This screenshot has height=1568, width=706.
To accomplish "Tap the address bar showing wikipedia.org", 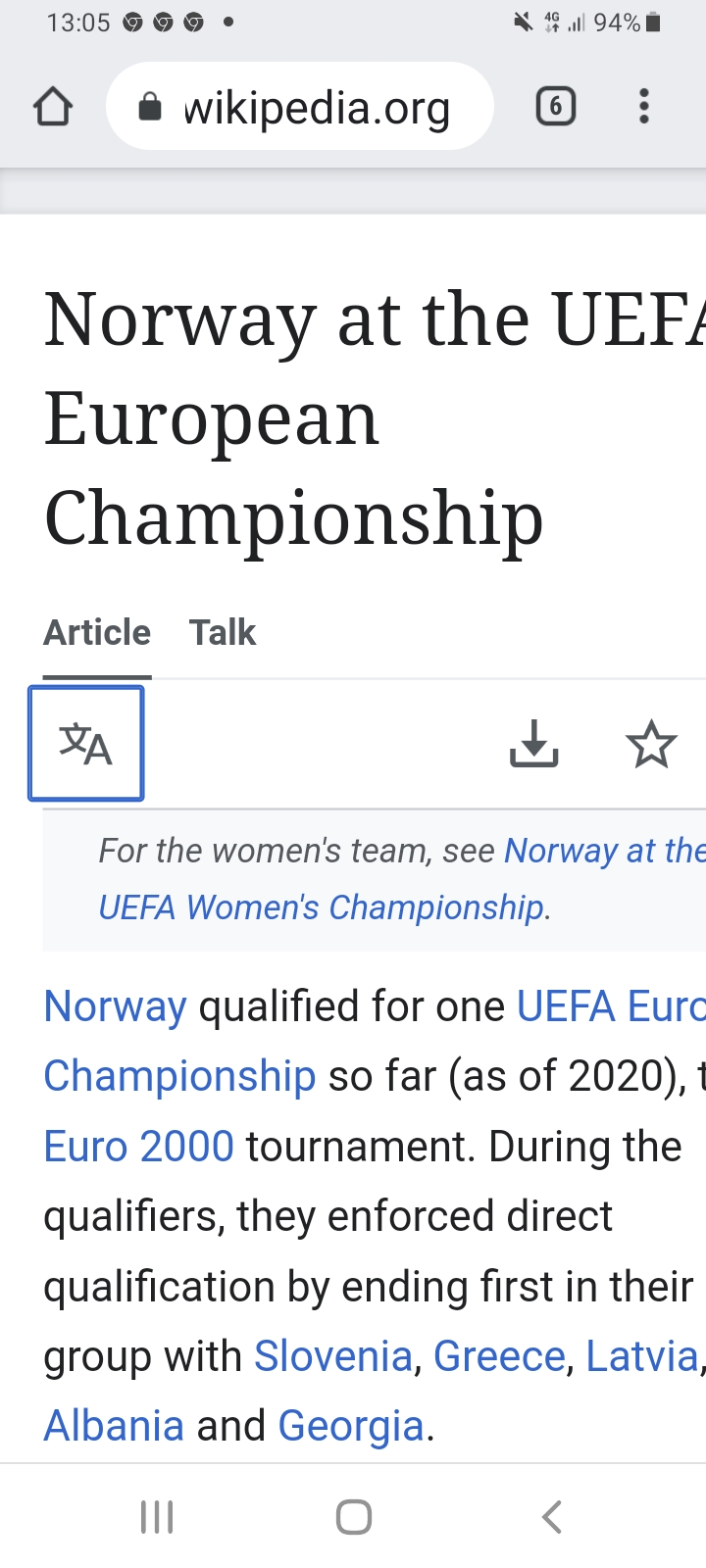I will click(314, 106).
